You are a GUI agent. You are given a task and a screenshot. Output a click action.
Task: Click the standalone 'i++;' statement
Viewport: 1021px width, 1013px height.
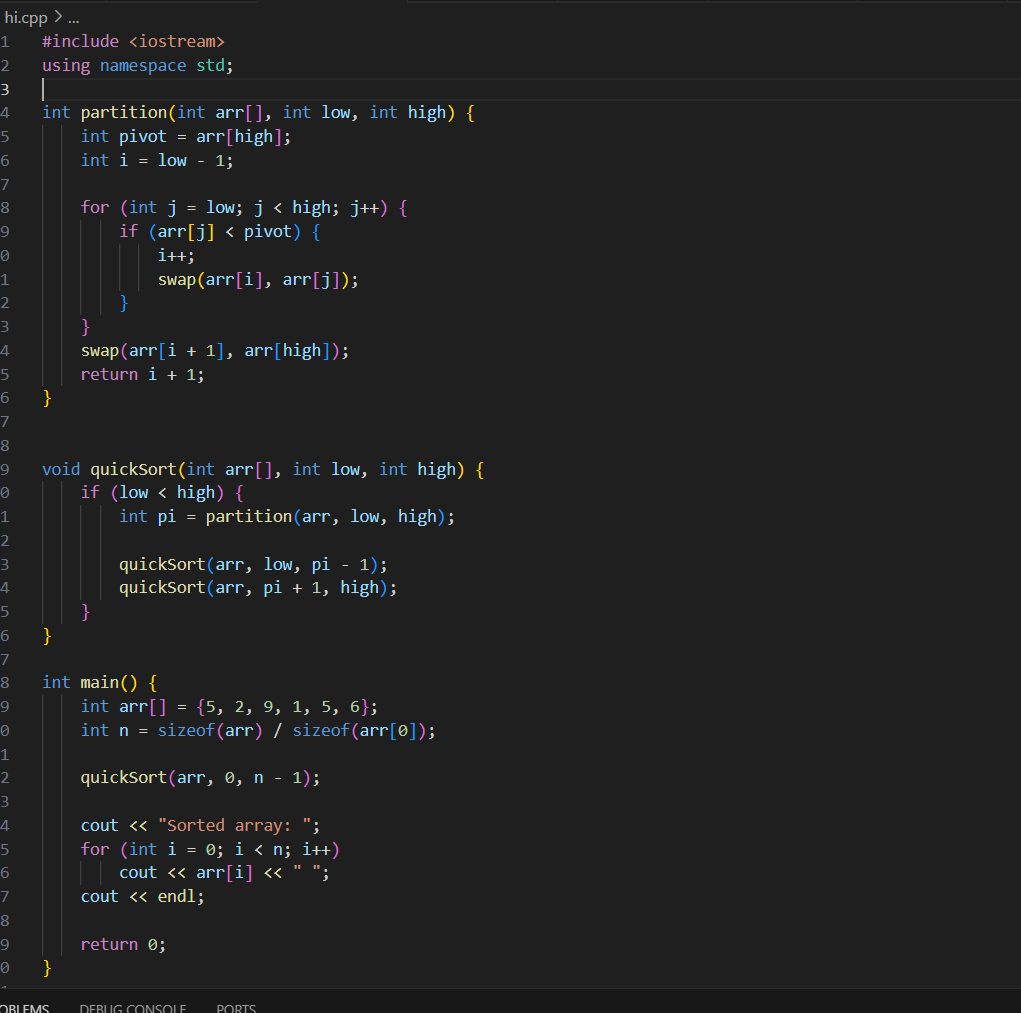[176, 256]
